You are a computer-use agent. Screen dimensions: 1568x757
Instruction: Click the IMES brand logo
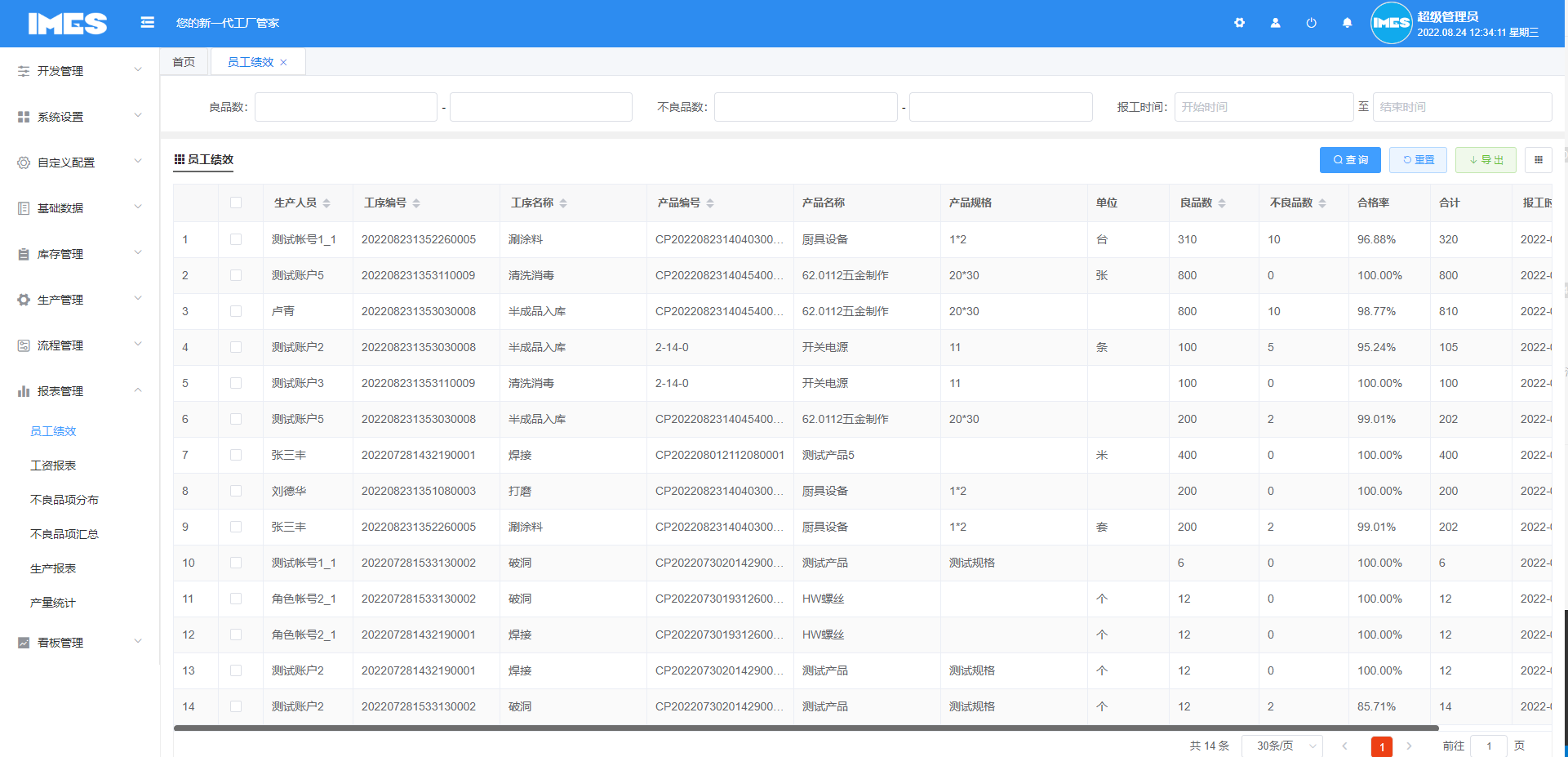[67, 24]
